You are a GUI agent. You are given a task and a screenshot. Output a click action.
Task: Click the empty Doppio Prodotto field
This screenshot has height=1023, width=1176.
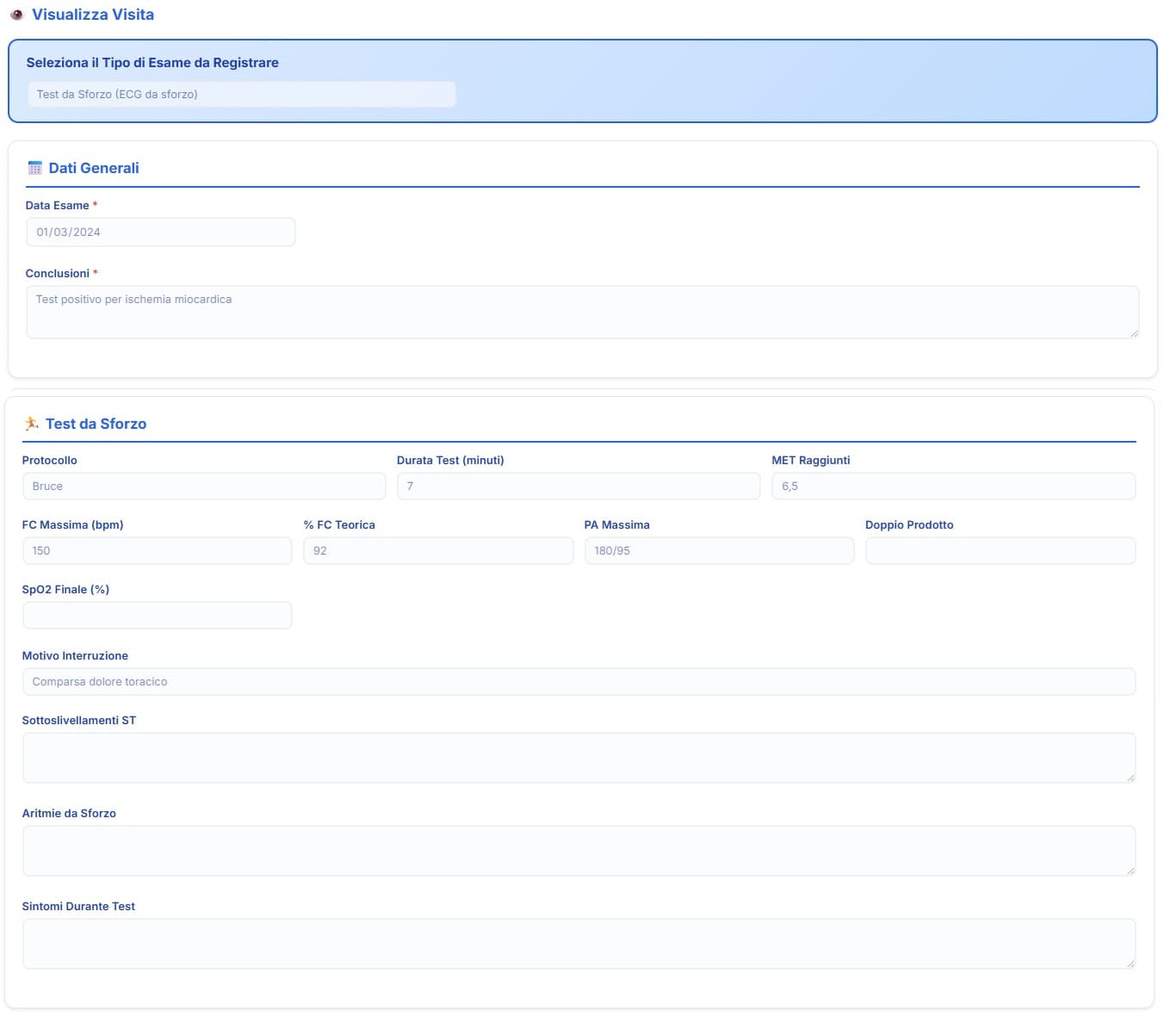(1000, 551)
